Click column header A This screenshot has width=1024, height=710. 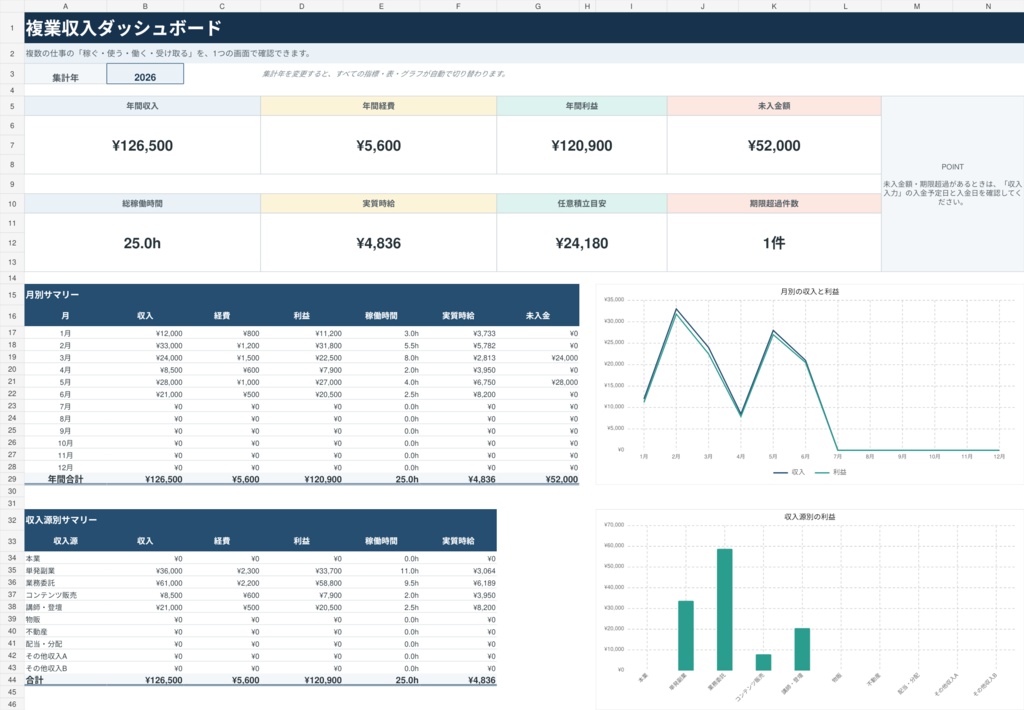[x=65, y=6]
